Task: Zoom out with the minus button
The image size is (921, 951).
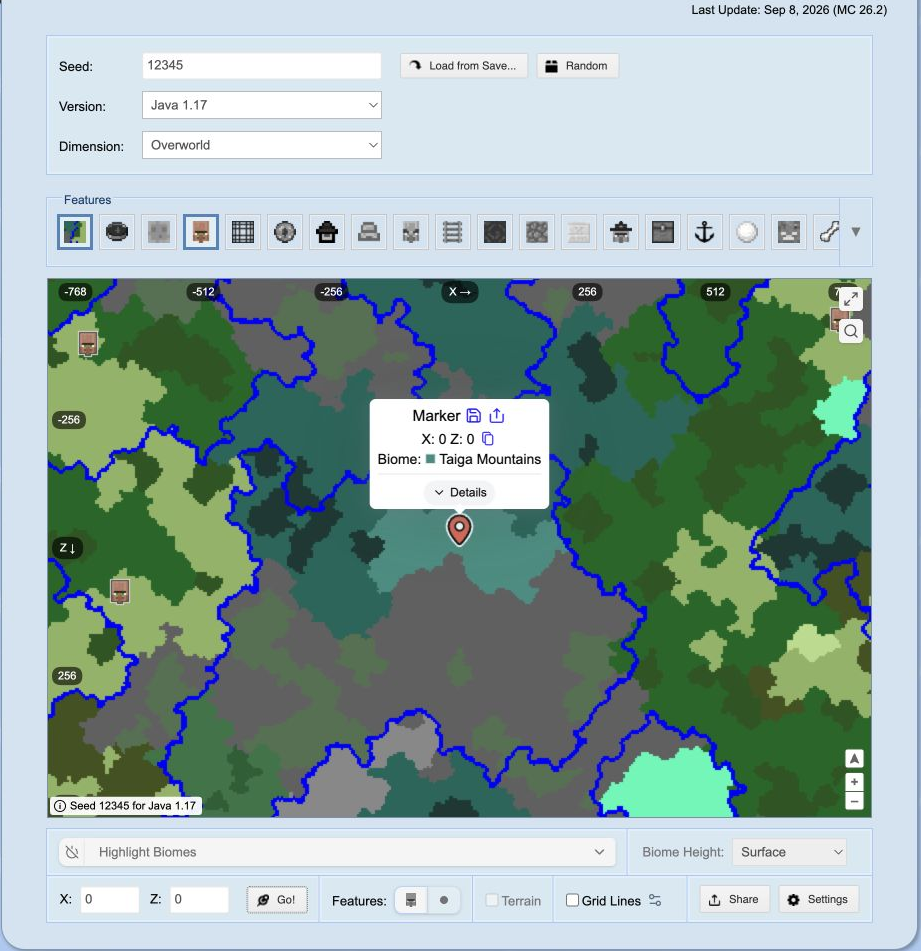Action: (x=854, y=801)
